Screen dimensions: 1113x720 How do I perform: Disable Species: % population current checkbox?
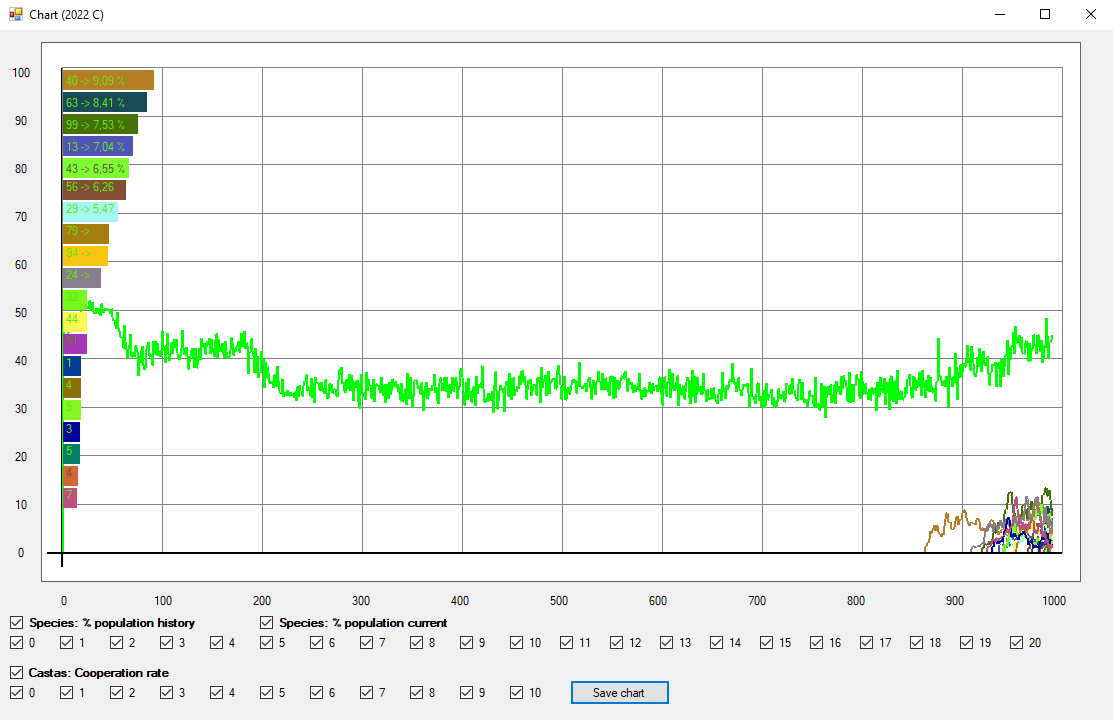(x=267, y=623)
